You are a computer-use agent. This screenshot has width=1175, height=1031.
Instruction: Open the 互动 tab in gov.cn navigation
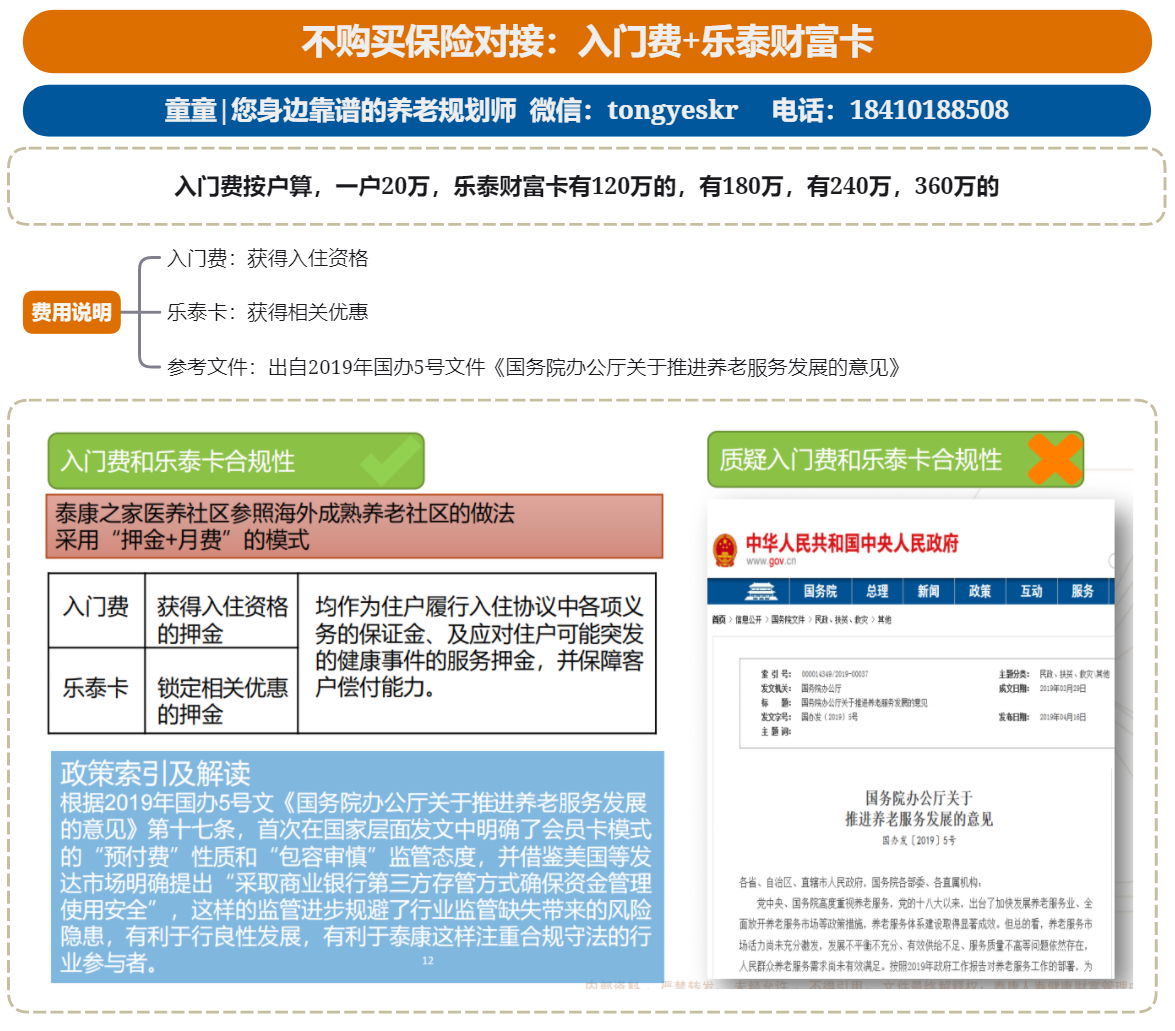click(1031, 591)
